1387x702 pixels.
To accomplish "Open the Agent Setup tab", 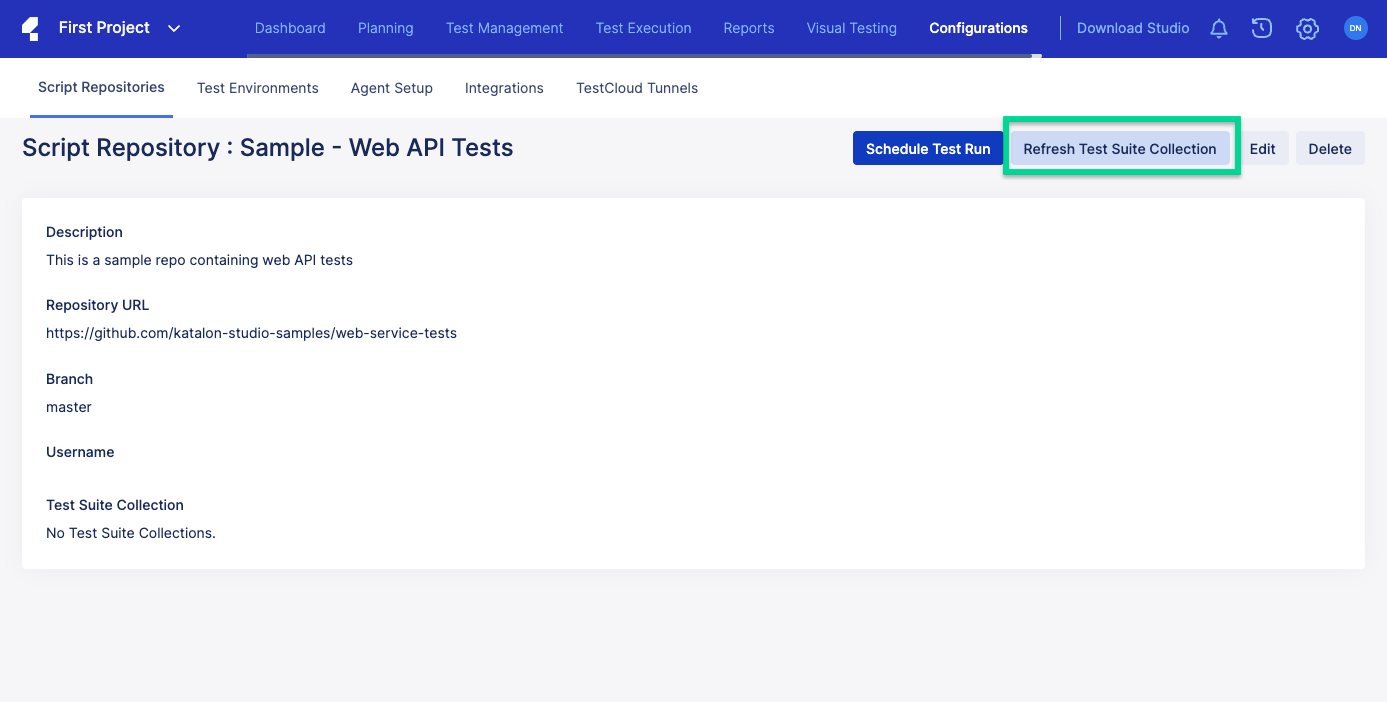I will point(391,88).
